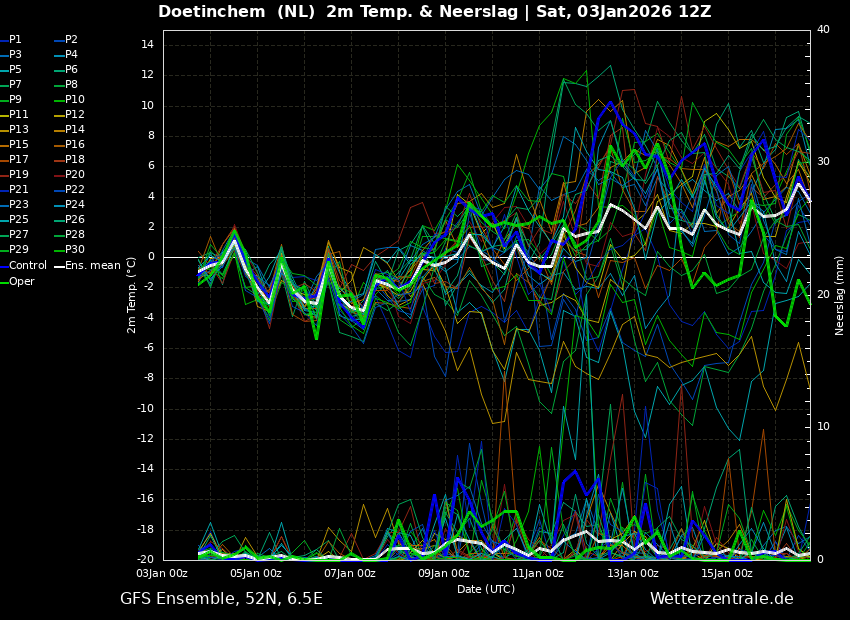Viewport: 850px width, 620px height.
Task: Click the Ens. mean legend entry
Action: [x=88, y=266]
